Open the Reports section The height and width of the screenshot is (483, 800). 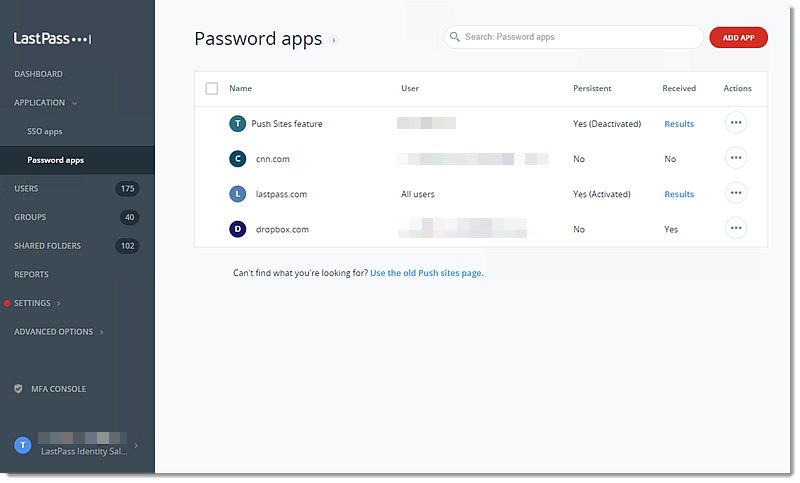pyautogui.click(x=31, y=274)
